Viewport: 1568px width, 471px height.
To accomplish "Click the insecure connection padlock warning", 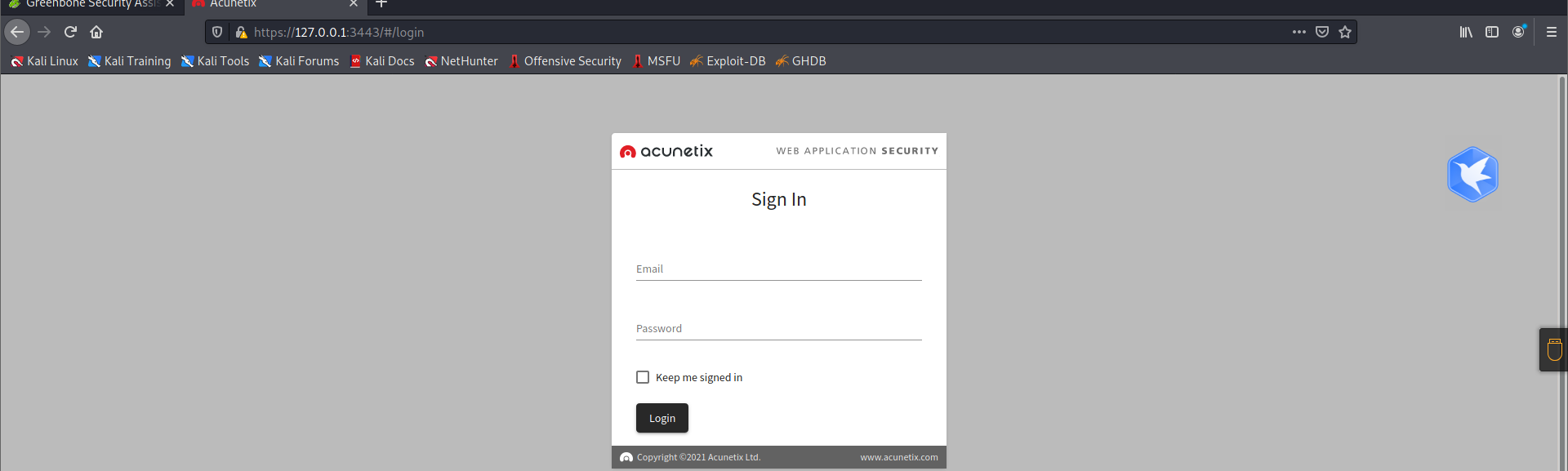I will (241, 32).
